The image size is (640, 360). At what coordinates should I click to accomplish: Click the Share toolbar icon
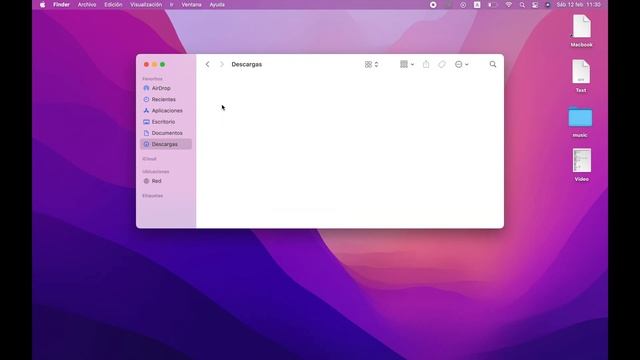point(426,64)
